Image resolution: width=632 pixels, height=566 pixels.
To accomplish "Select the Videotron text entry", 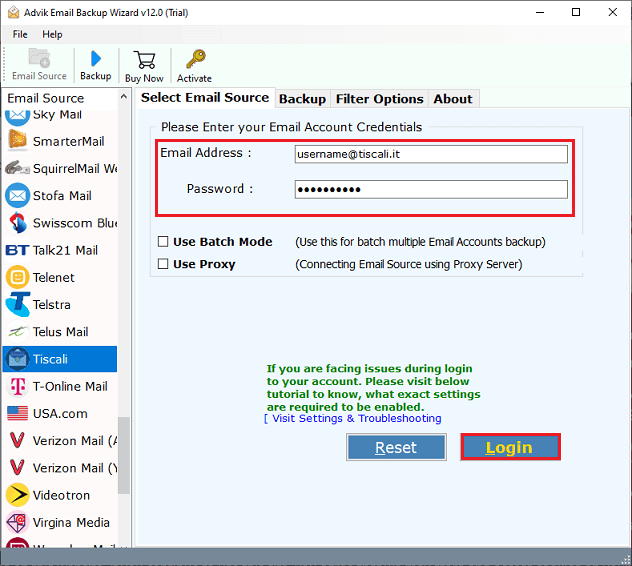I will (61, 495).
